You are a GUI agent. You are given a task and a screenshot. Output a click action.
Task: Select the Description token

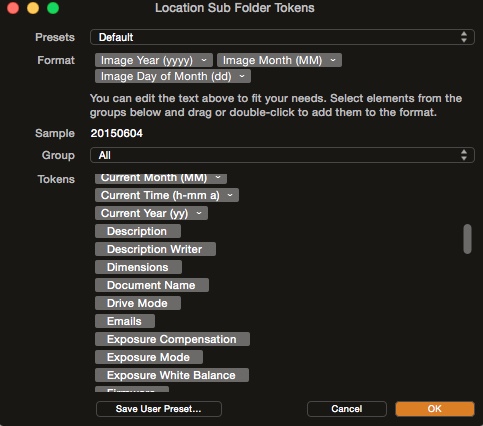pos(138,231)
